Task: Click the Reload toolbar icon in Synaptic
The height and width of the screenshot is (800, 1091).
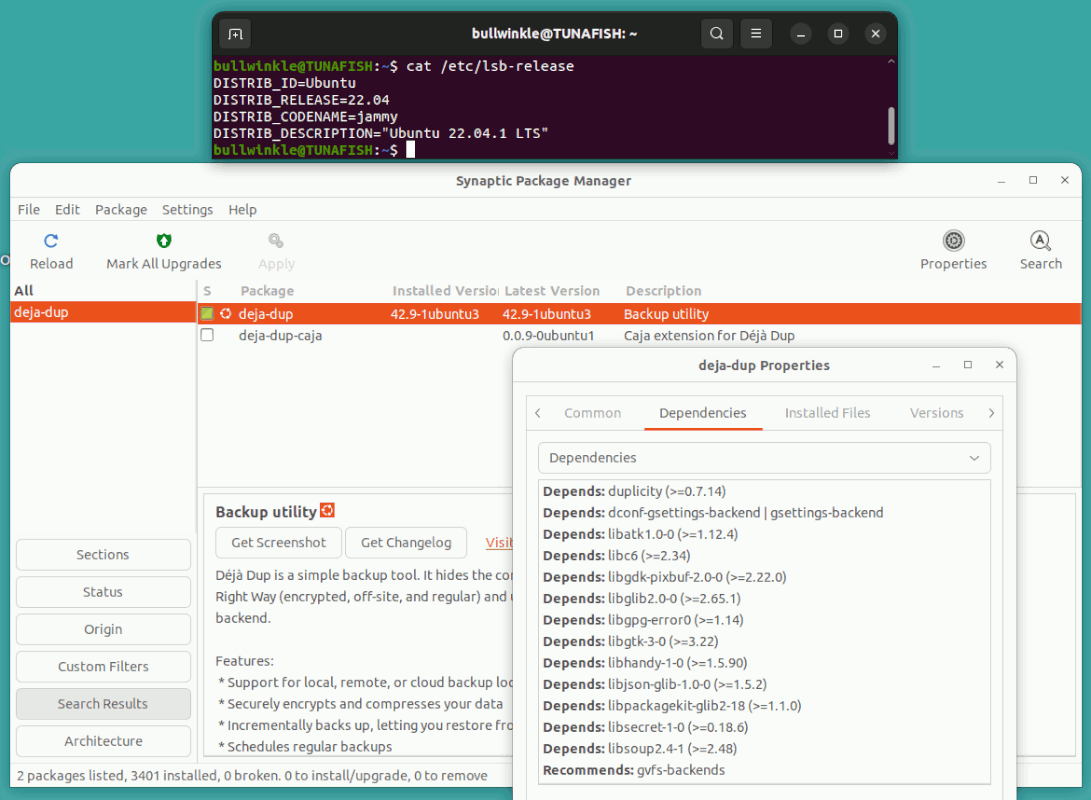Action: (51, 241)
